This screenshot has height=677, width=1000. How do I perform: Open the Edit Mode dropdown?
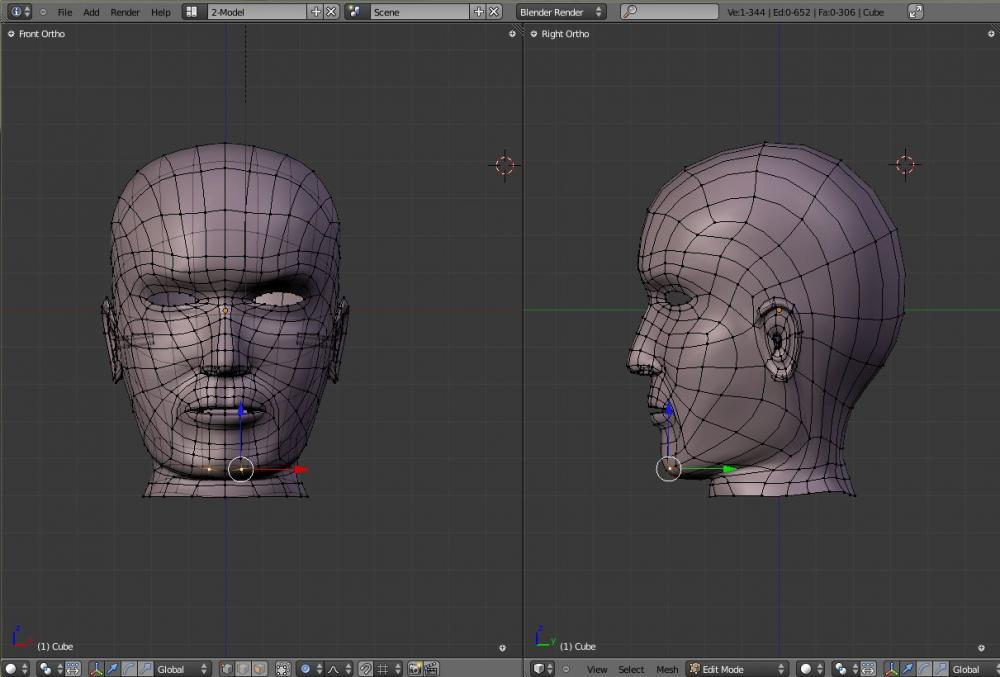tap(737, 669)
